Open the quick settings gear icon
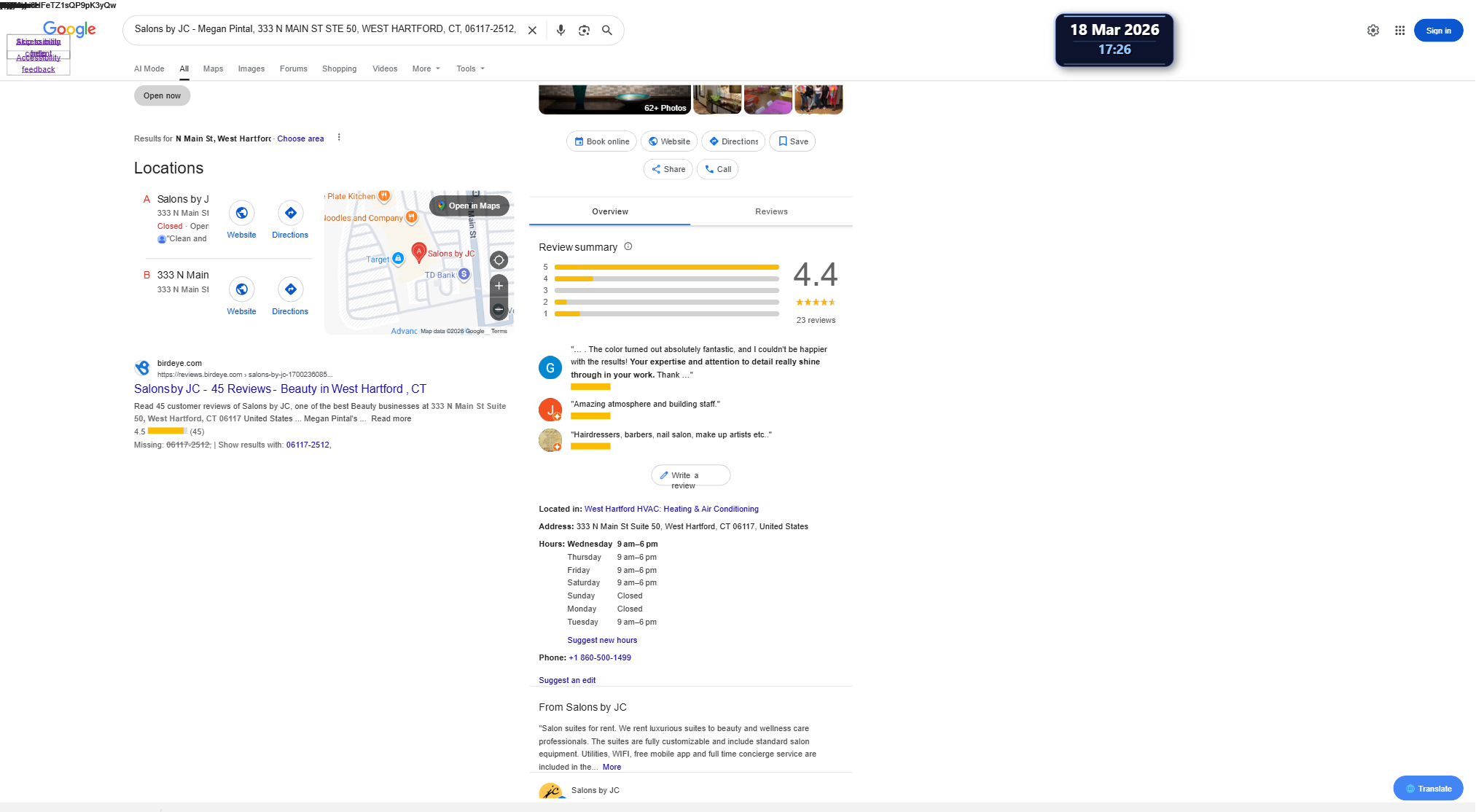Screen dimensions: 1484x812 [x=1372, y=31]
